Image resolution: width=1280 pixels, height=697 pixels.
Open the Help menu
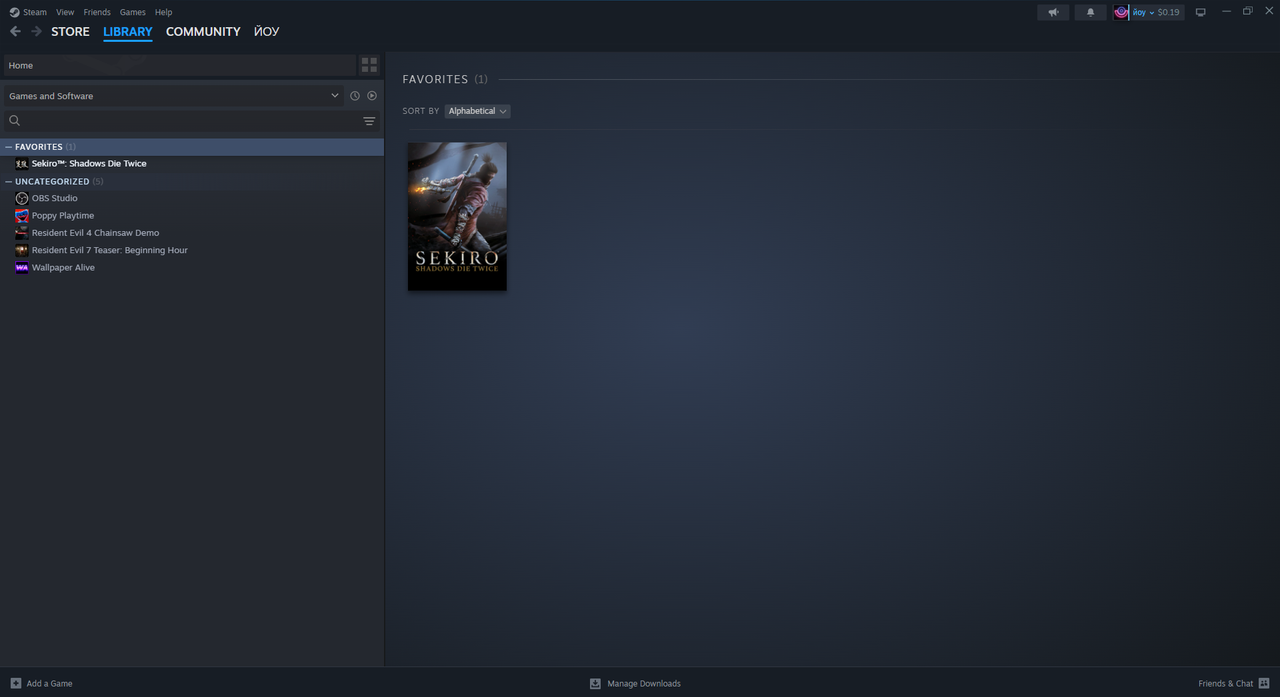[x=163, y=12]
